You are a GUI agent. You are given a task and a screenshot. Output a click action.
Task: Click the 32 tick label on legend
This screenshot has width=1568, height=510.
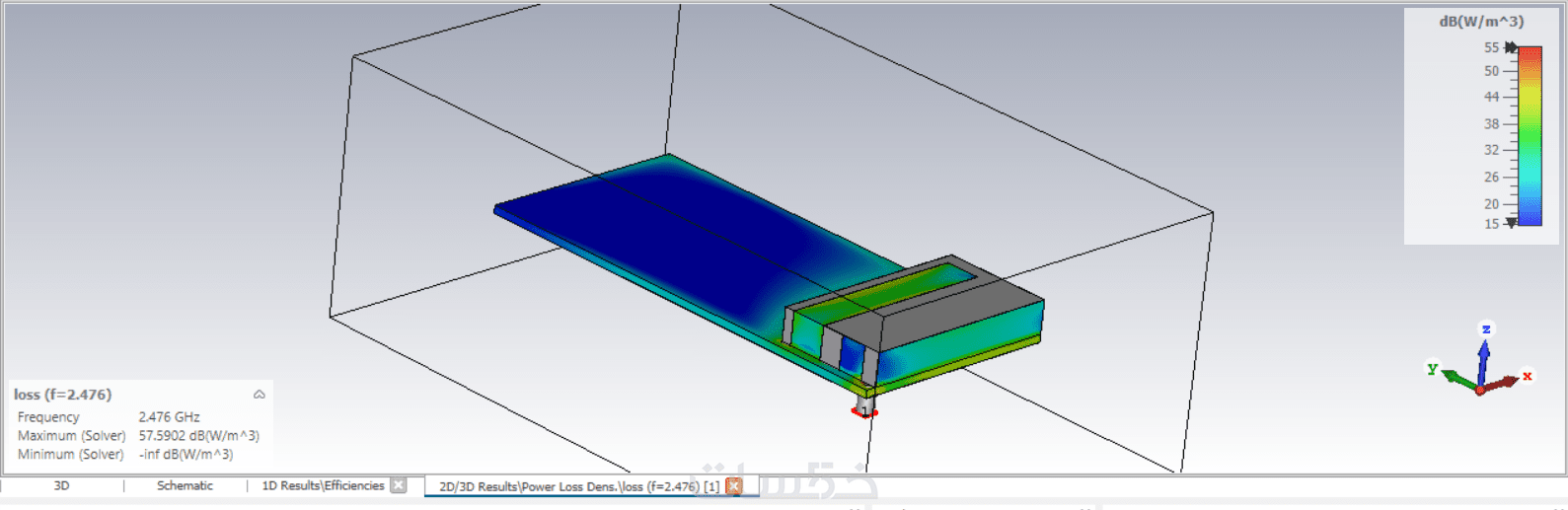1491,150
